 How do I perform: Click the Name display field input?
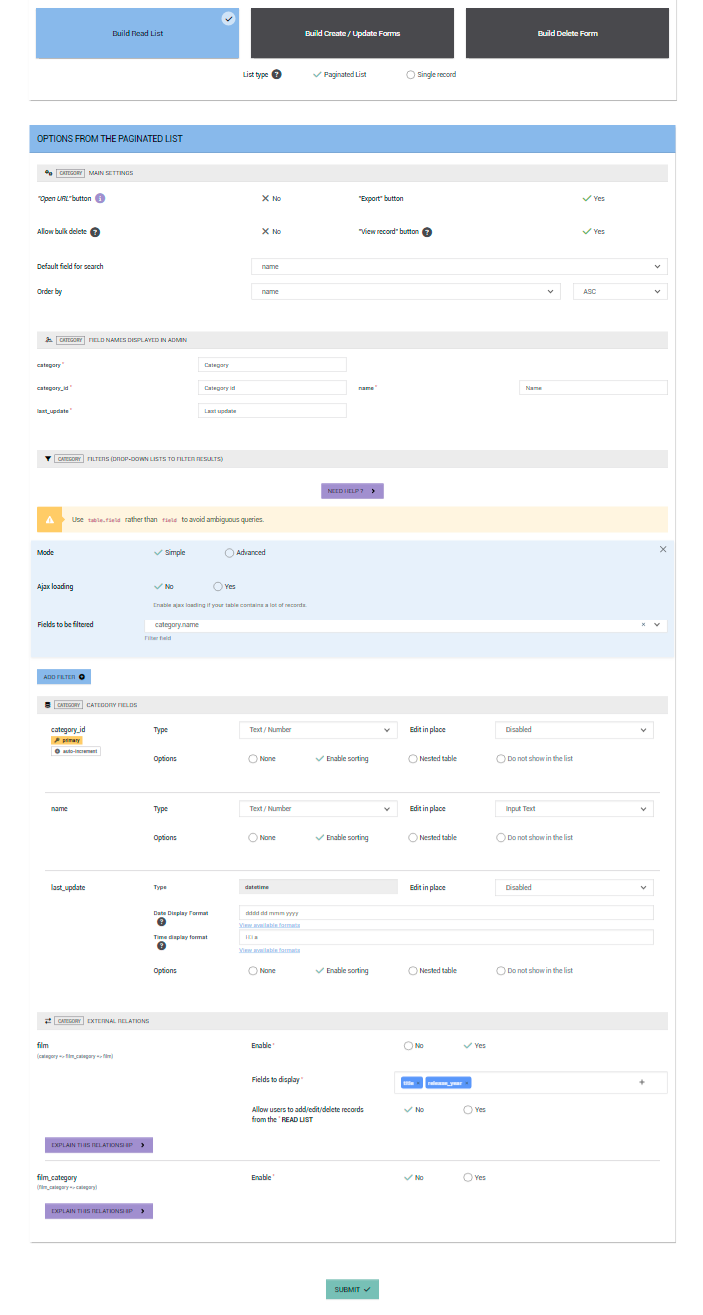pos(592,387)
